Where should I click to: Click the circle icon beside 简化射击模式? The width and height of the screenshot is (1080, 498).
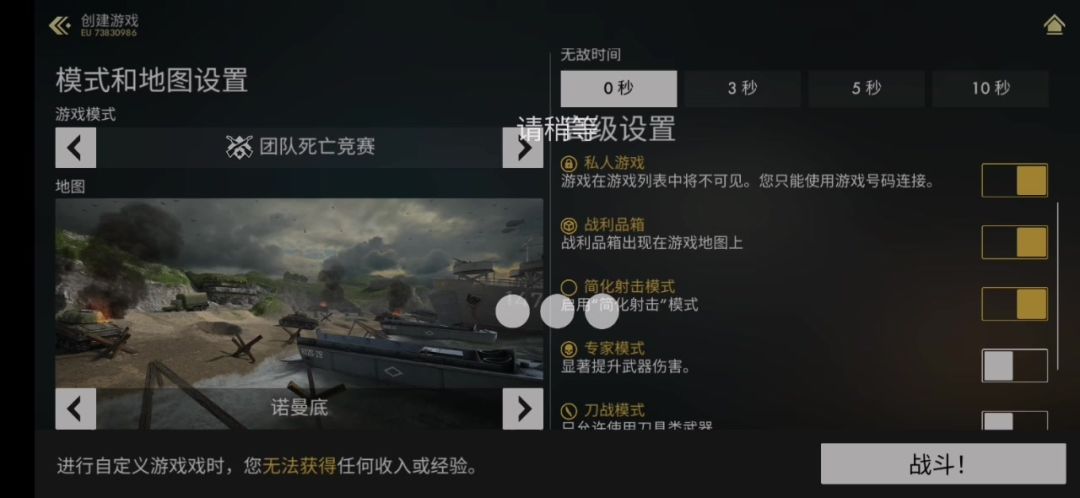click(568, 287)
